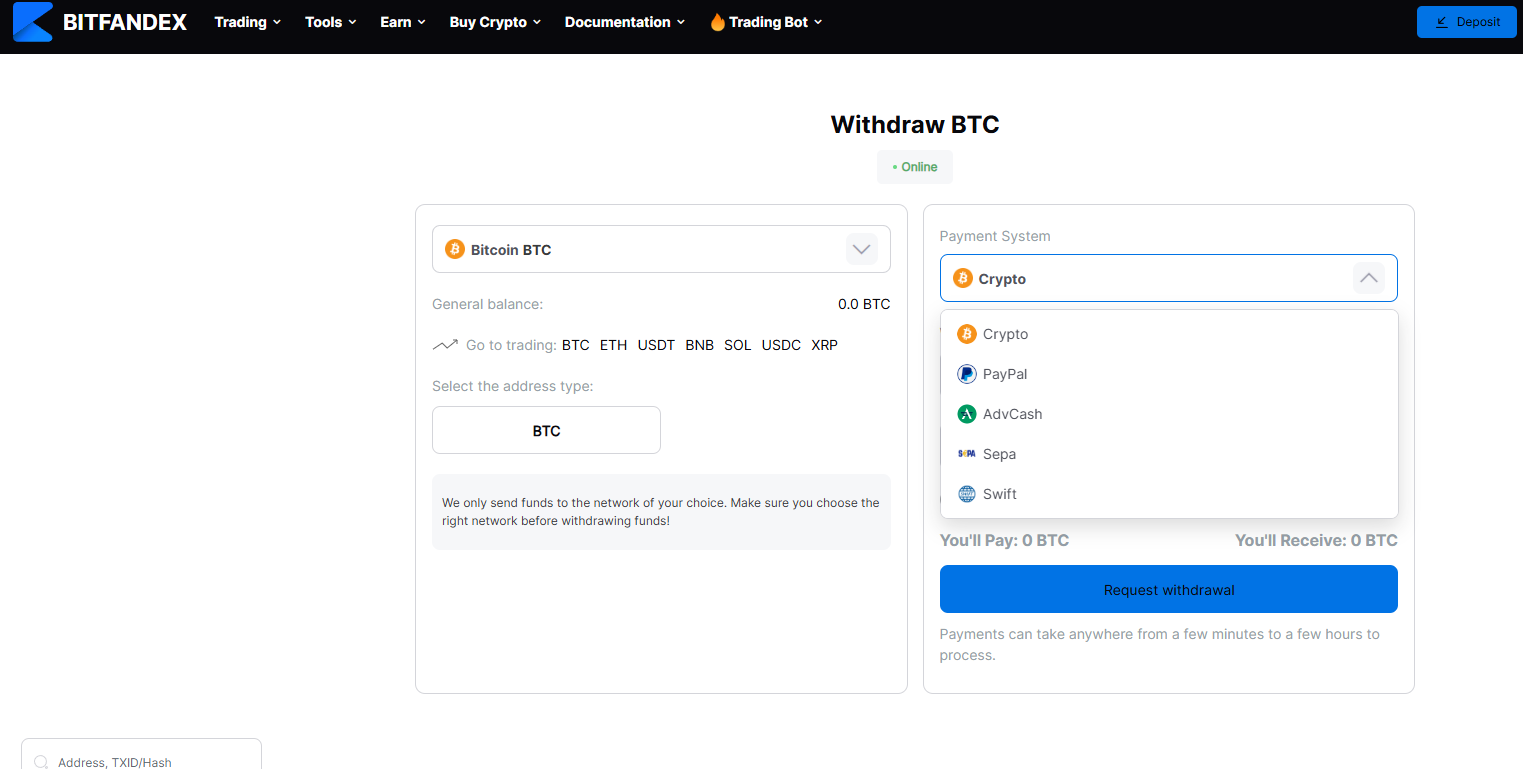Image resolution: width=1523 pixels, height=769 pixels.
Task: Click the Bitcoin icon in Payment System field
Action: 963,278
